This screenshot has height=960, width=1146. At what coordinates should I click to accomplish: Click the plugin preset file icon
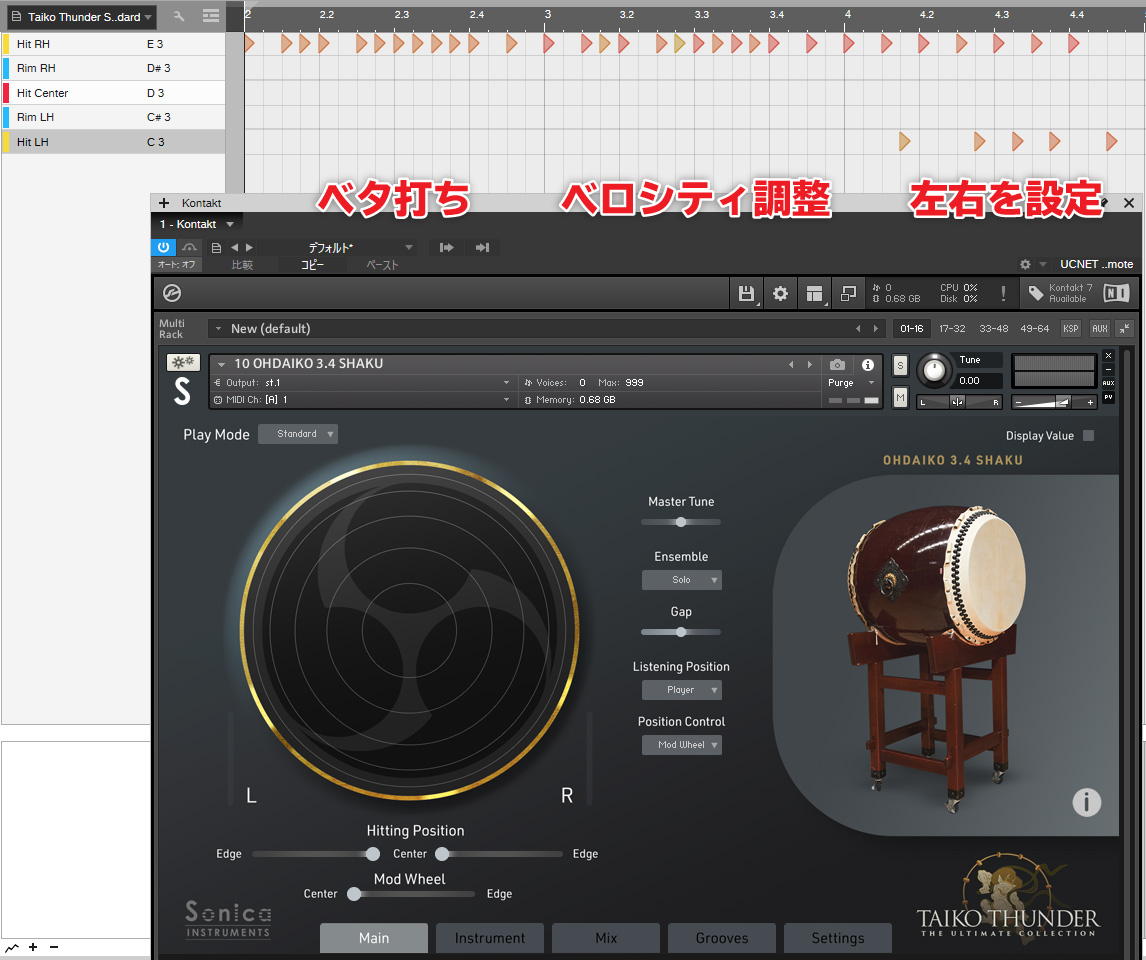tap(216, 248)
